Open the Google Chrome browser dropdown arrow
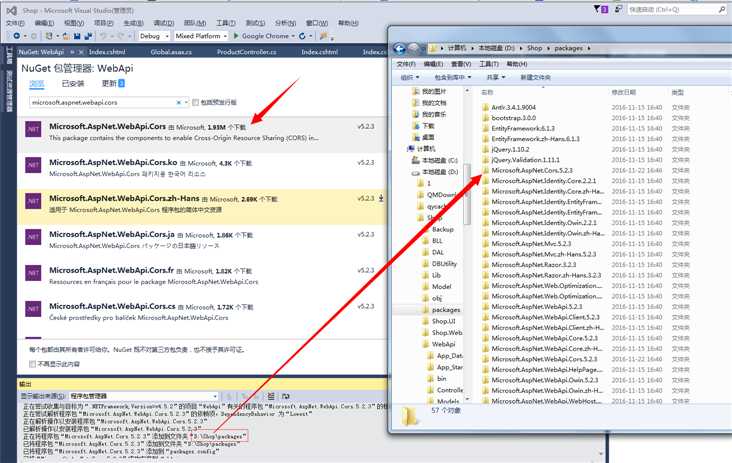This screenshot has width=732, height=463. (x=293, y=36)
